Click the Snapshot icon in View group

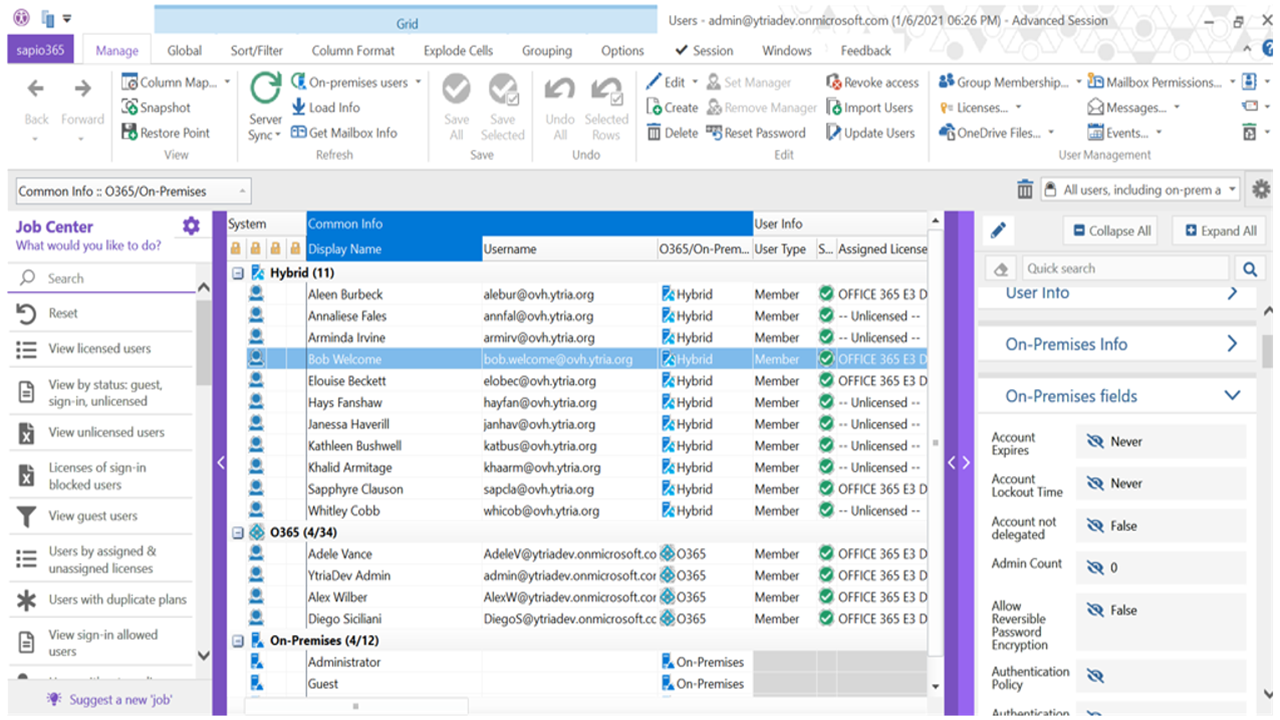[x=130, y=107]
